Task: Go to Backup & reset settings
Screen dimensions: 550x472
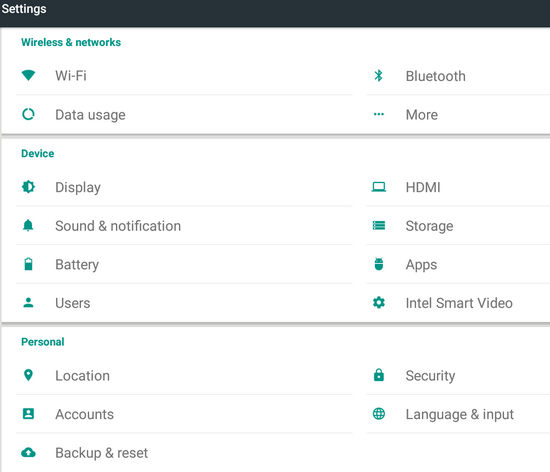Action: coord(184,452)
